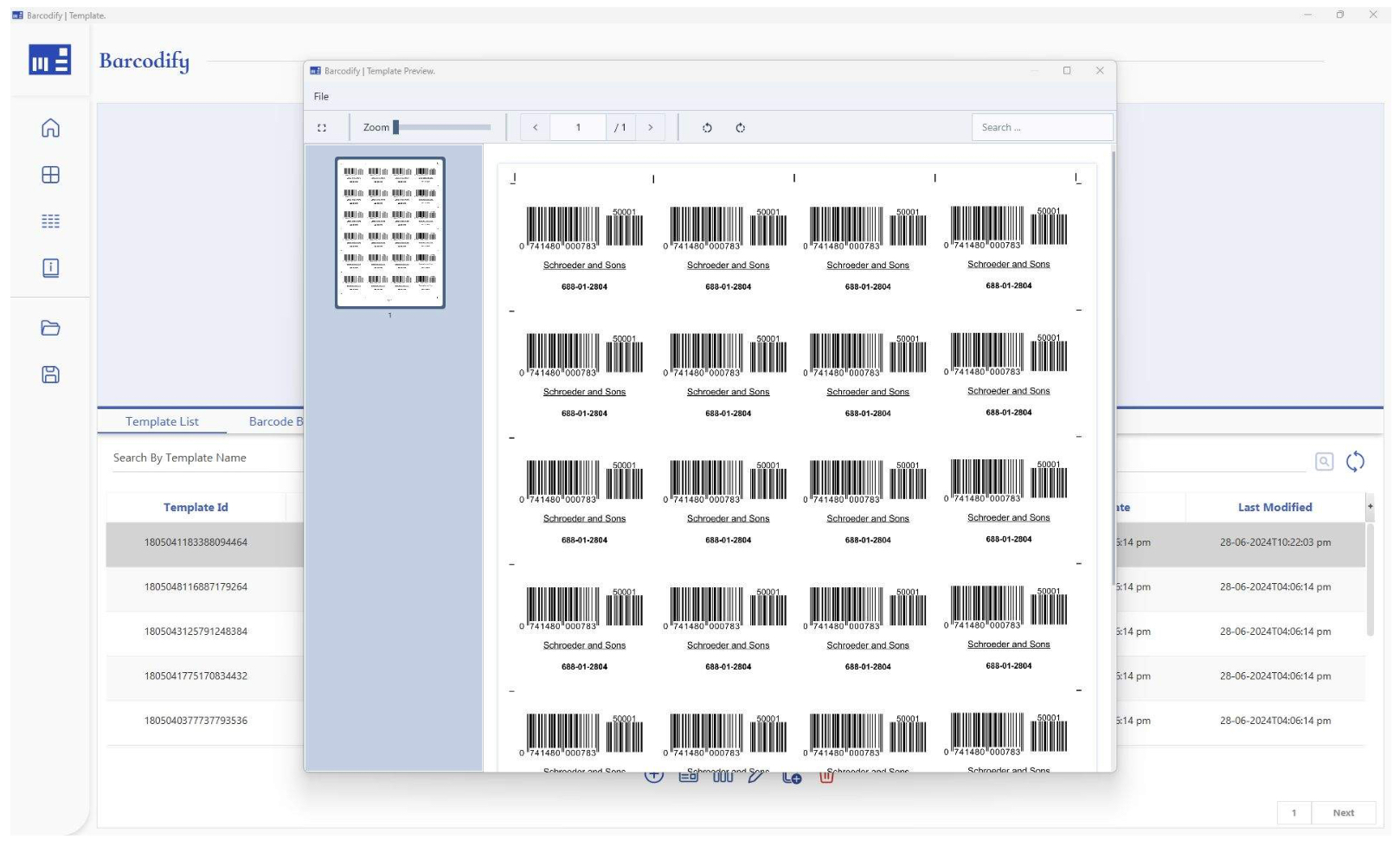Rotate the preview counterclockwise
Viewport: 1400px width, 846px height.
(x=707, y=128)
